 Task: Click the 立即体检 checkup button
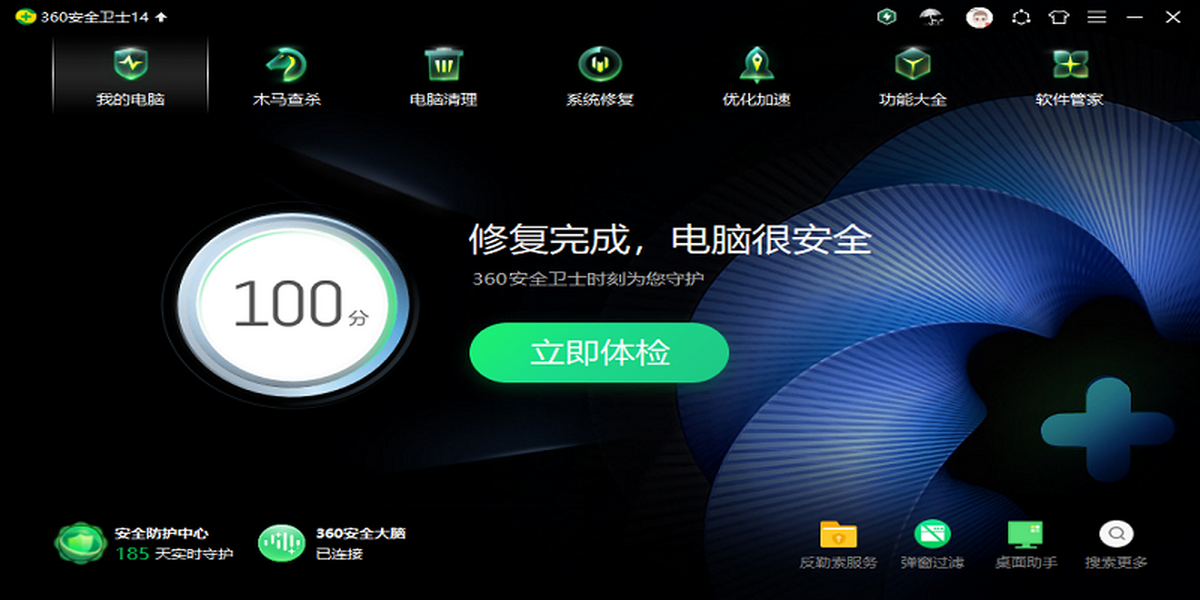point(600,352)
